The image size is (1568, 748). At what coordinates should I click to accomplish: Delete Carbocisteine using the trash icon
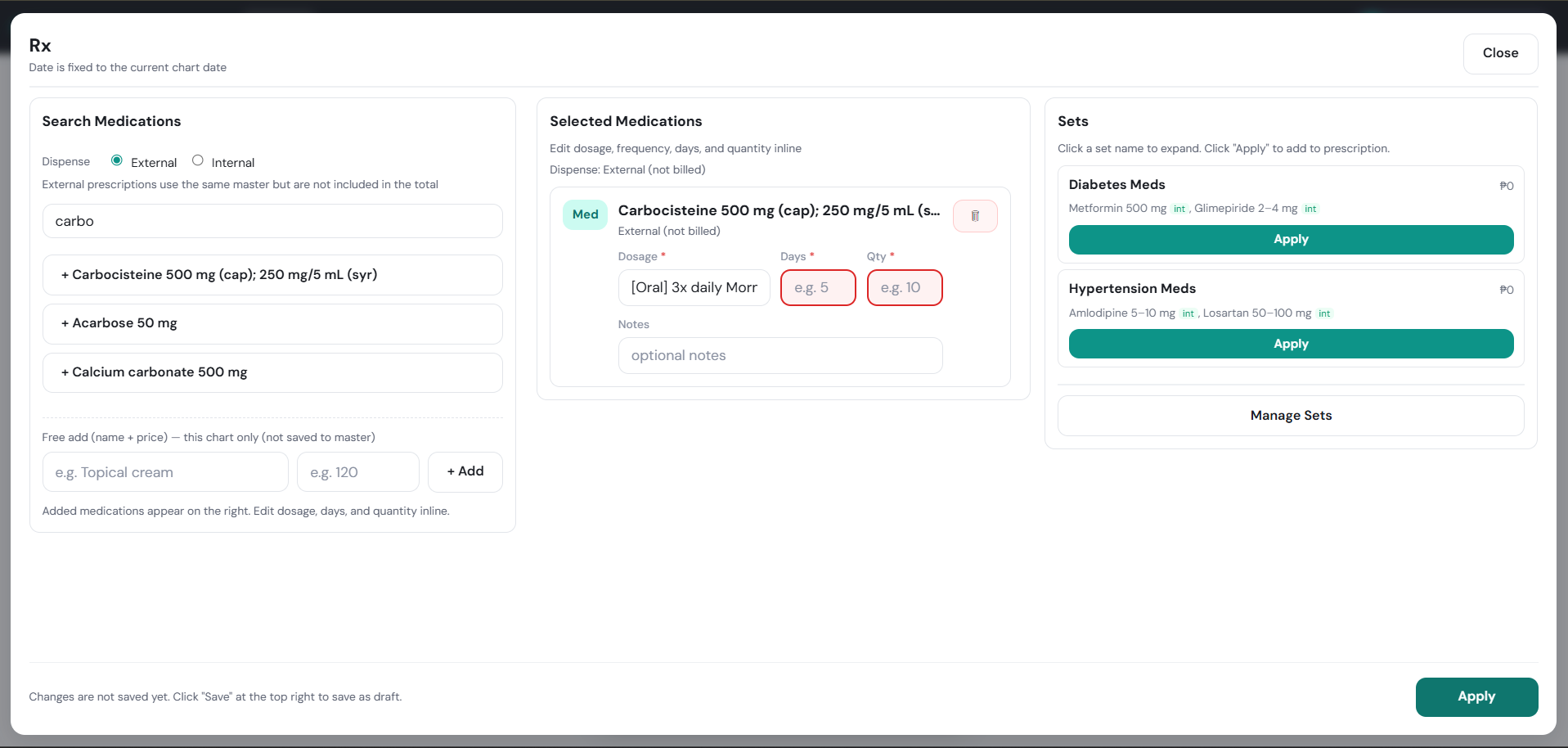(x=974, y=216)
